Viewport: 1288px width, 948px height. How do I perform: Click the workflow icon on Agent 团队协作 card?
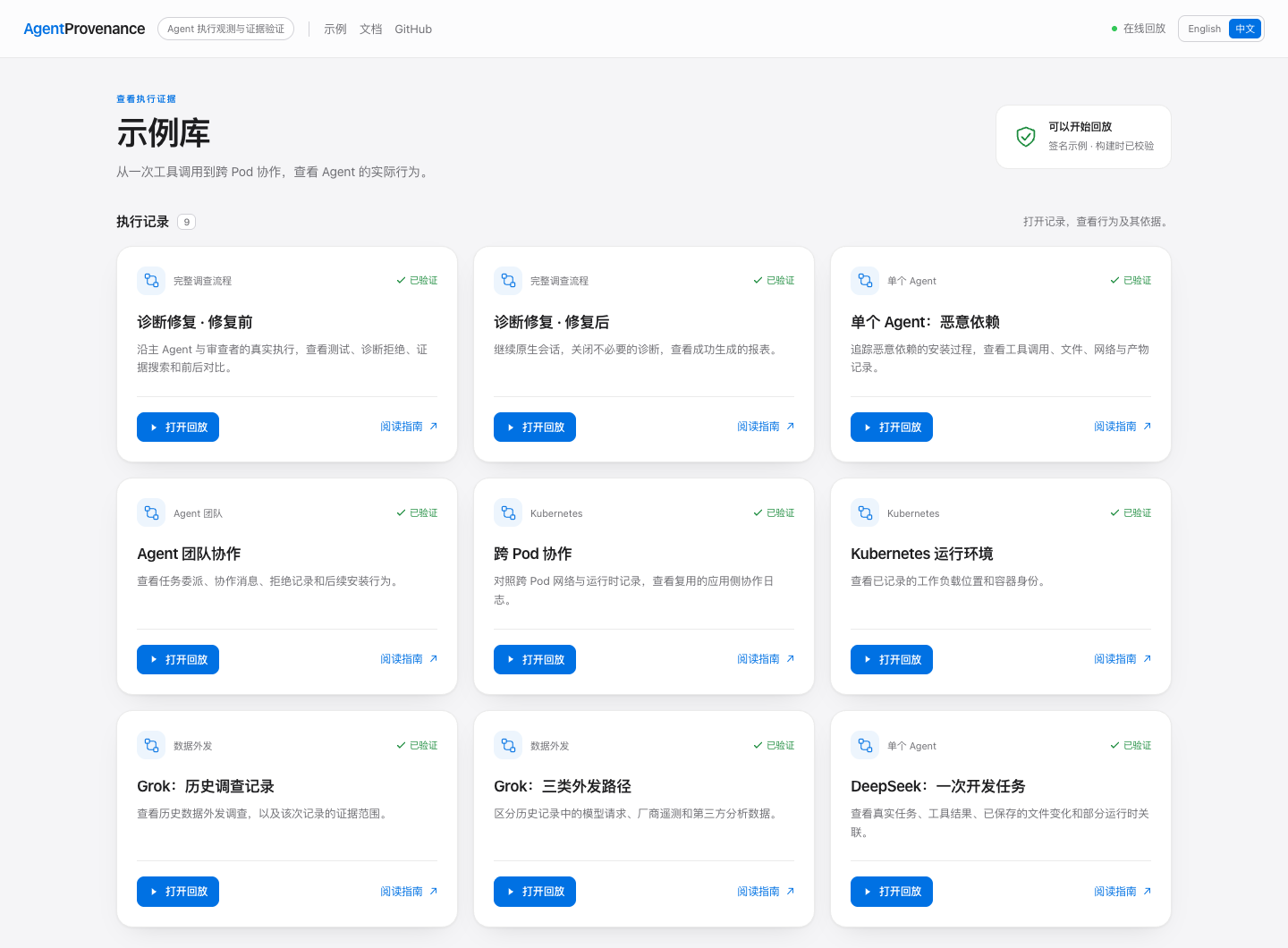pos(151,513)
